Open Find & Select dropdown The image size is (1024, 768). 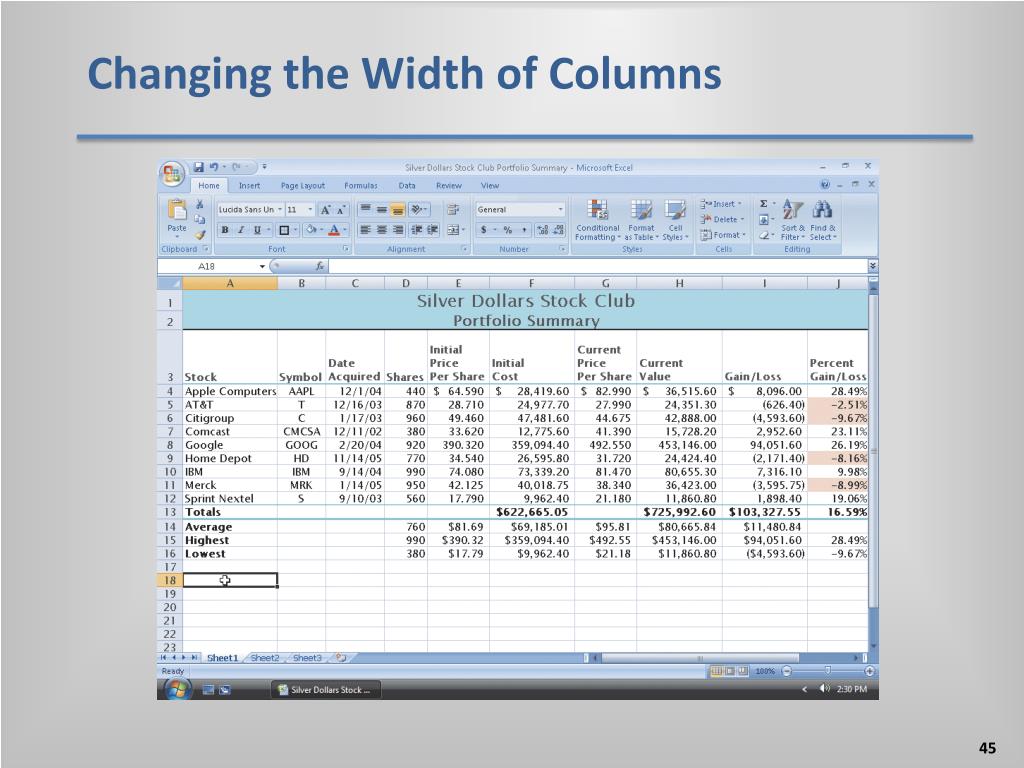[x=822, y=220]
